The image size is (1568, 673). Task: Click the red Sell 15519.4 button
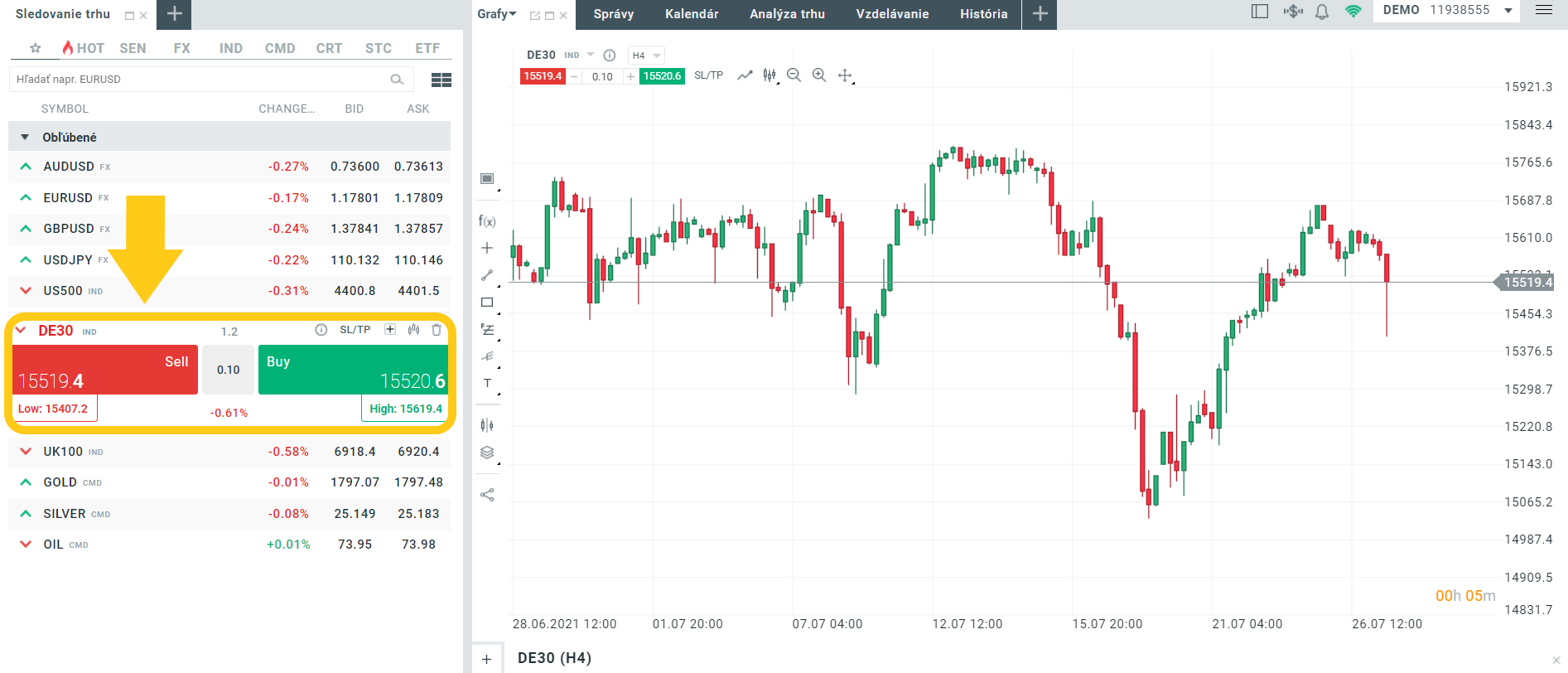point(105,370)
